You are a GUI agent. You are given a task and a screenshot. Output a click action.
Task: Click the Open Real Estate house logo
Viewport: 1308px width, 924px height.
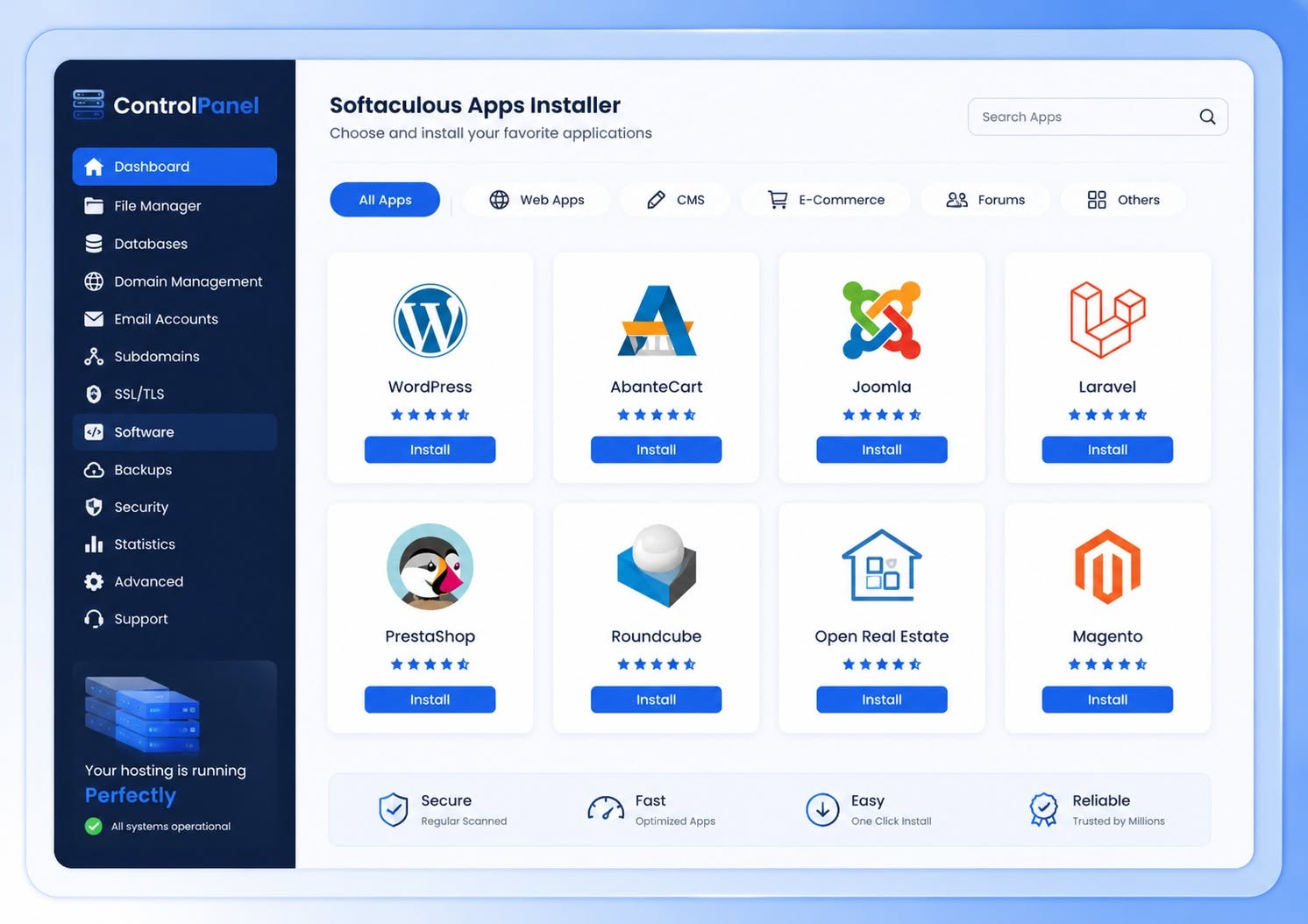882,565
